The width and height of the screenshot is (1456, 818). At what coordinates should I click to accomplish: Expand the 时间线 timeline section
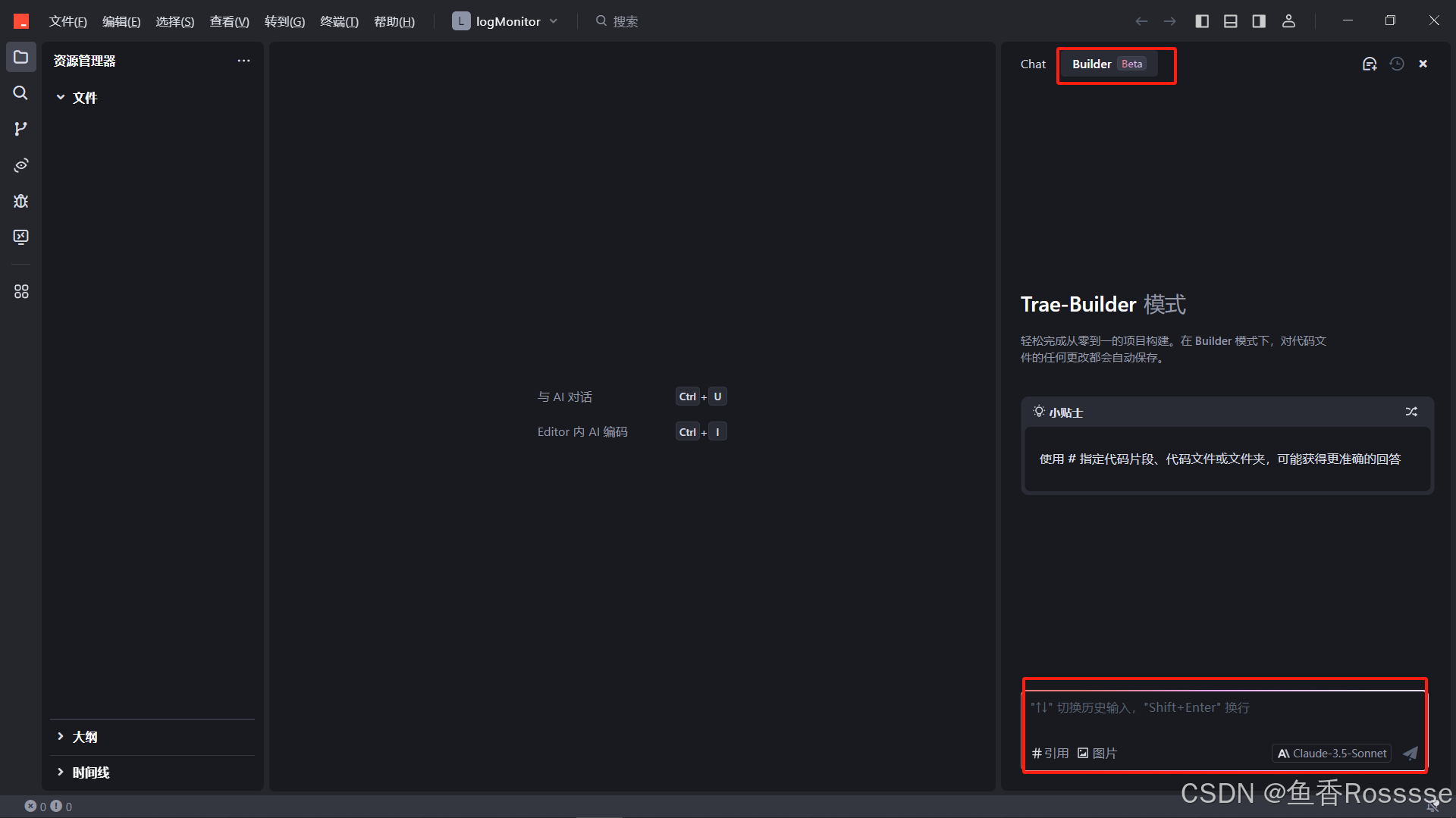click(83, 773)
